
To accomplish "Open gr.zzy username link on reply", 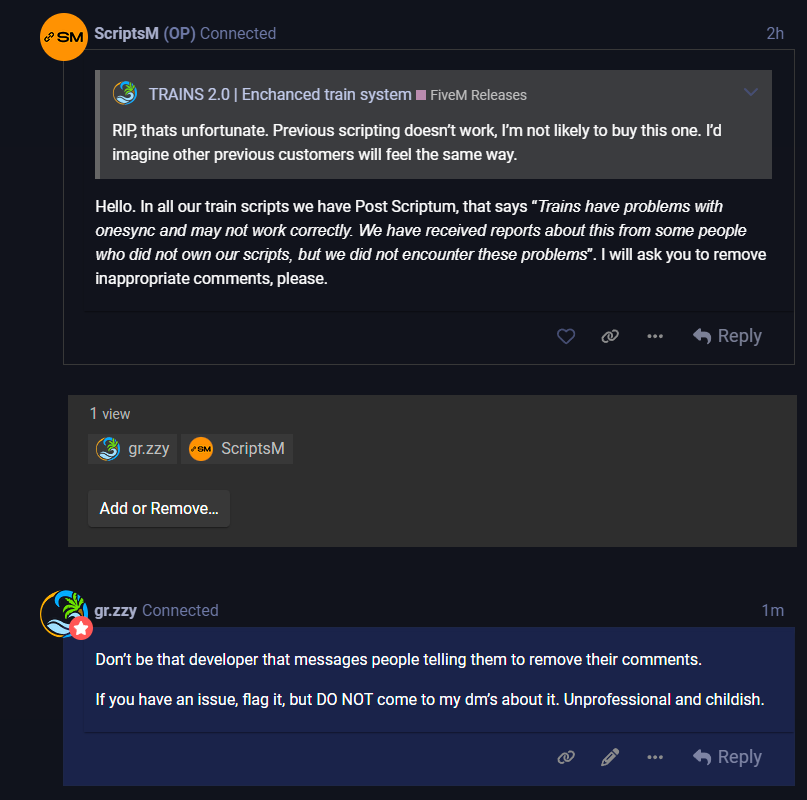I will pos(115,610).
